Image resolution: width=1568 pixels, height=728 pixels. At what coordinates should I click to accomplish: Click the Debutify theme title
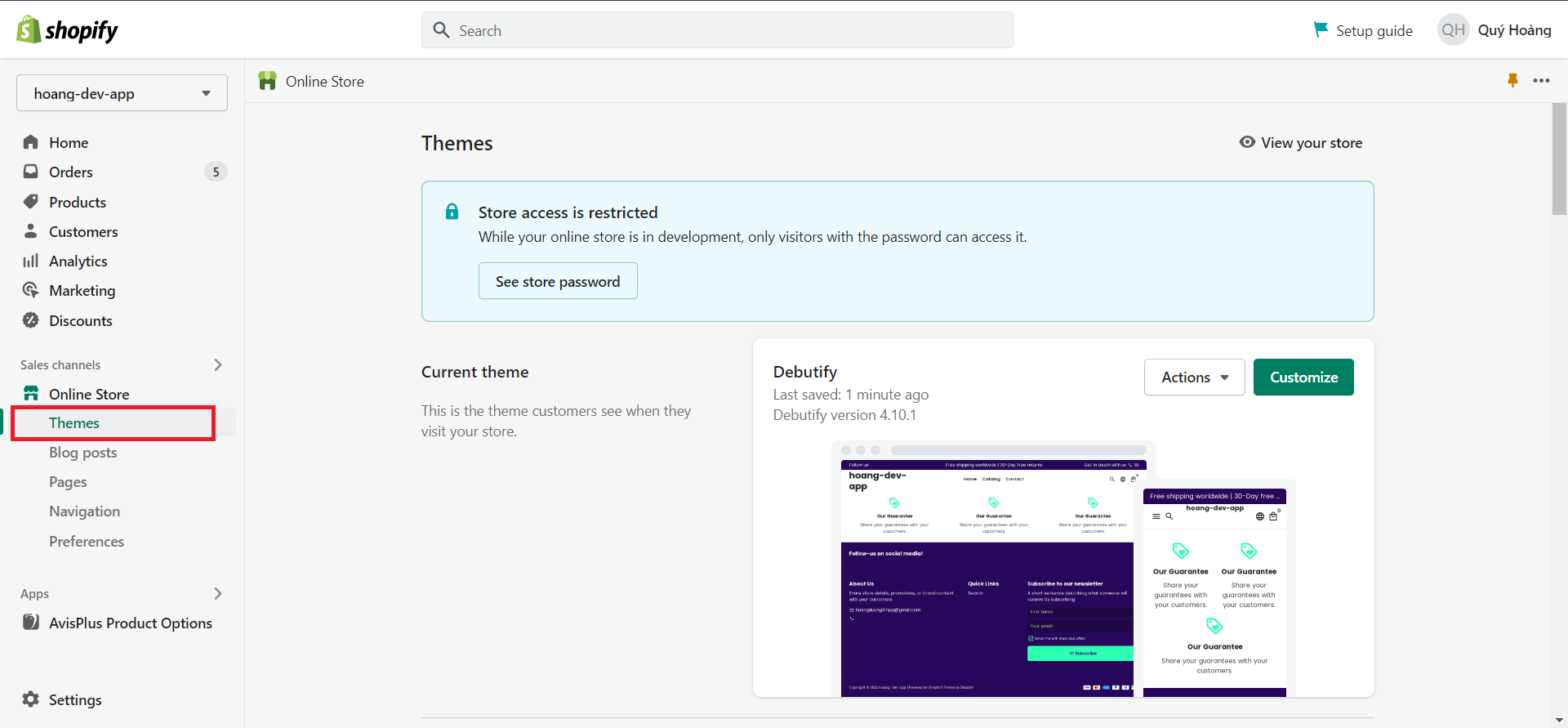(x=805, y=372)
